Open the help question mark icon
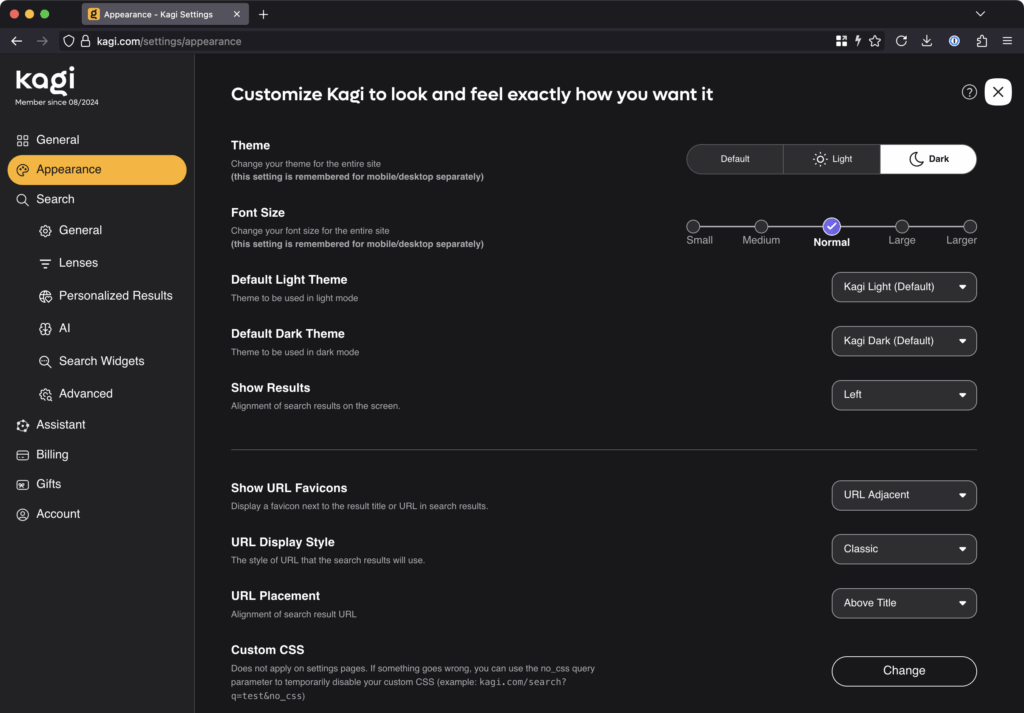Image resolution: width=1024 pixels, height=713 pixels. coord(969,92)
